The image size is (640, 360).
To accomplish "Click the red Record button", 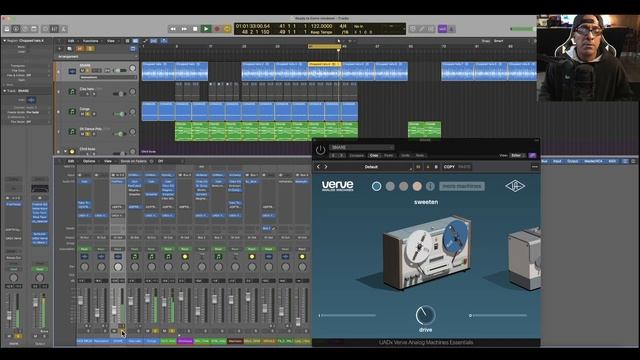I will [217, 29].
